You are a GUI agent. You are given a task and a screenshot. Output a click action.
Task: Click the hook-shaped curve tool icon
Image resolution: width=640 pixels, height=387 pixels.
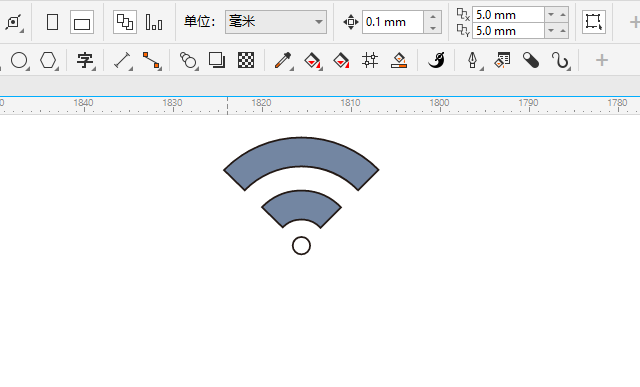point(560,61)
